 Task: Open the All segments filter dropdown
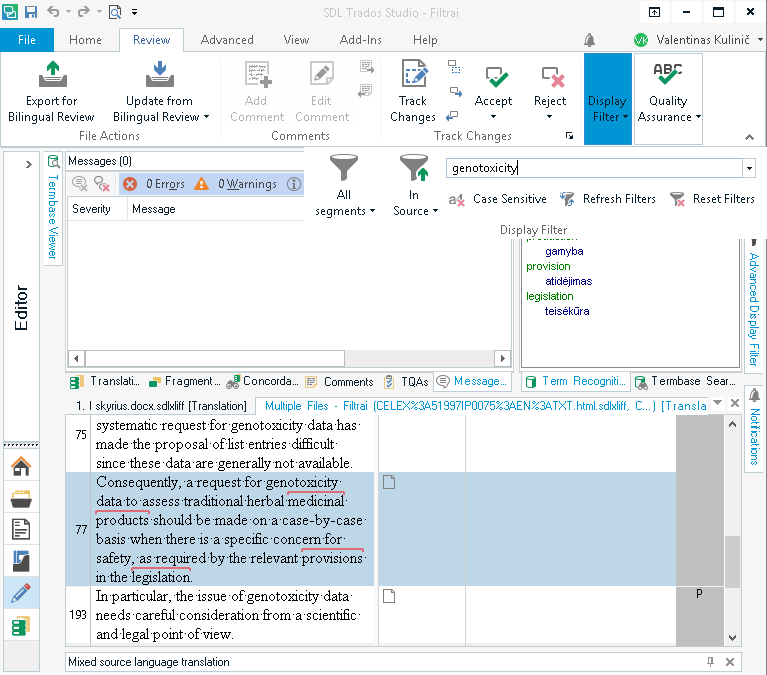click(344, 186)
